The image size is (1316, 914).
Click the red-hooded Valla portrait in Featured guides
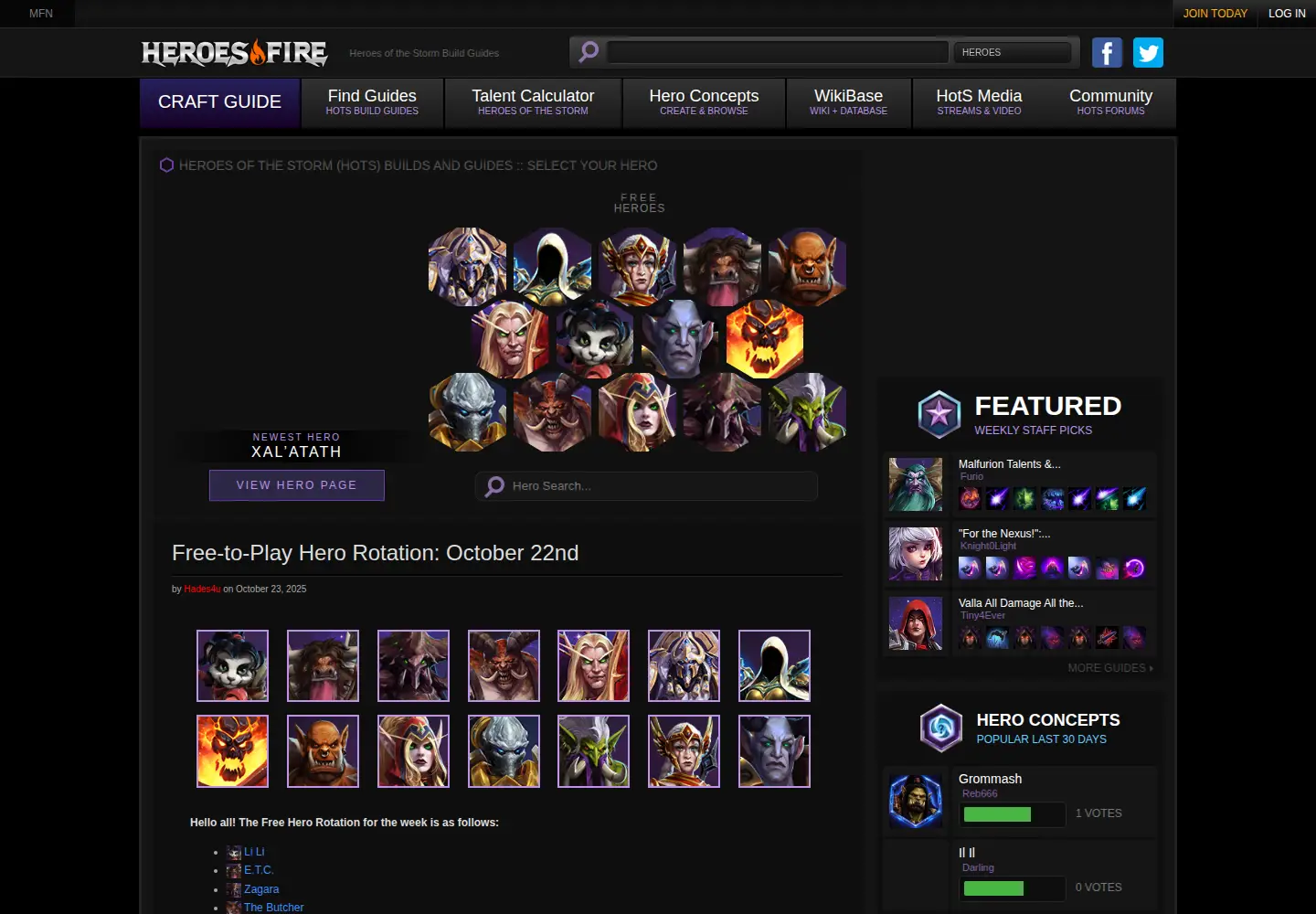916,623
